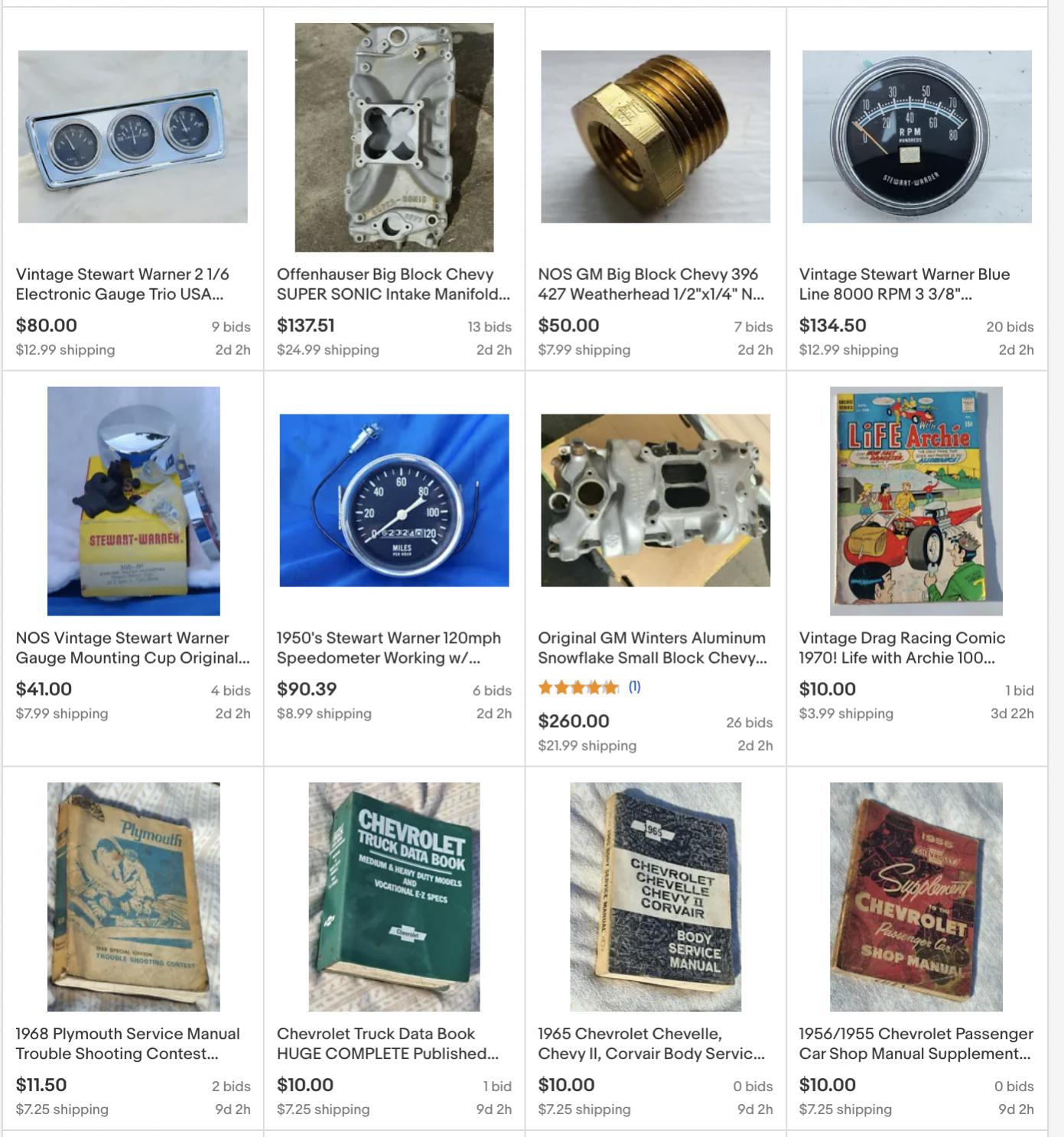Open Chevrolet Truck Data Book listing title

388,1044
